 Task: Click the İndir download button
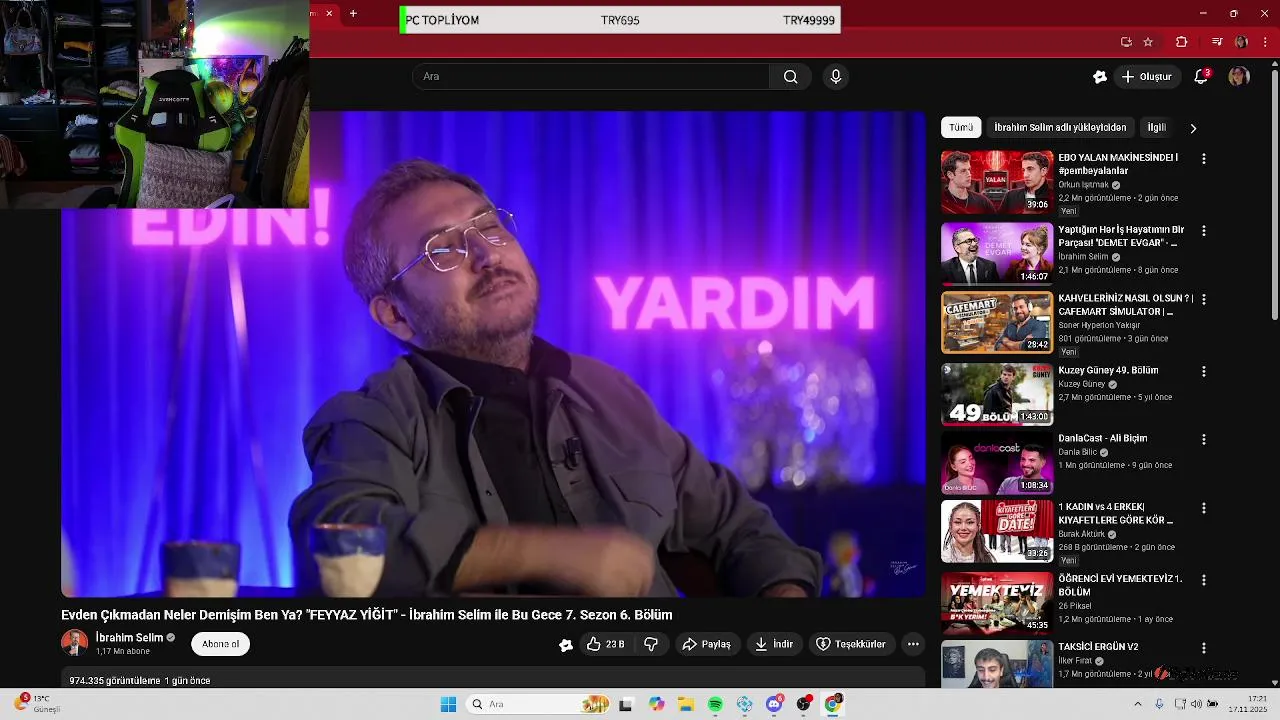(774, 645)
